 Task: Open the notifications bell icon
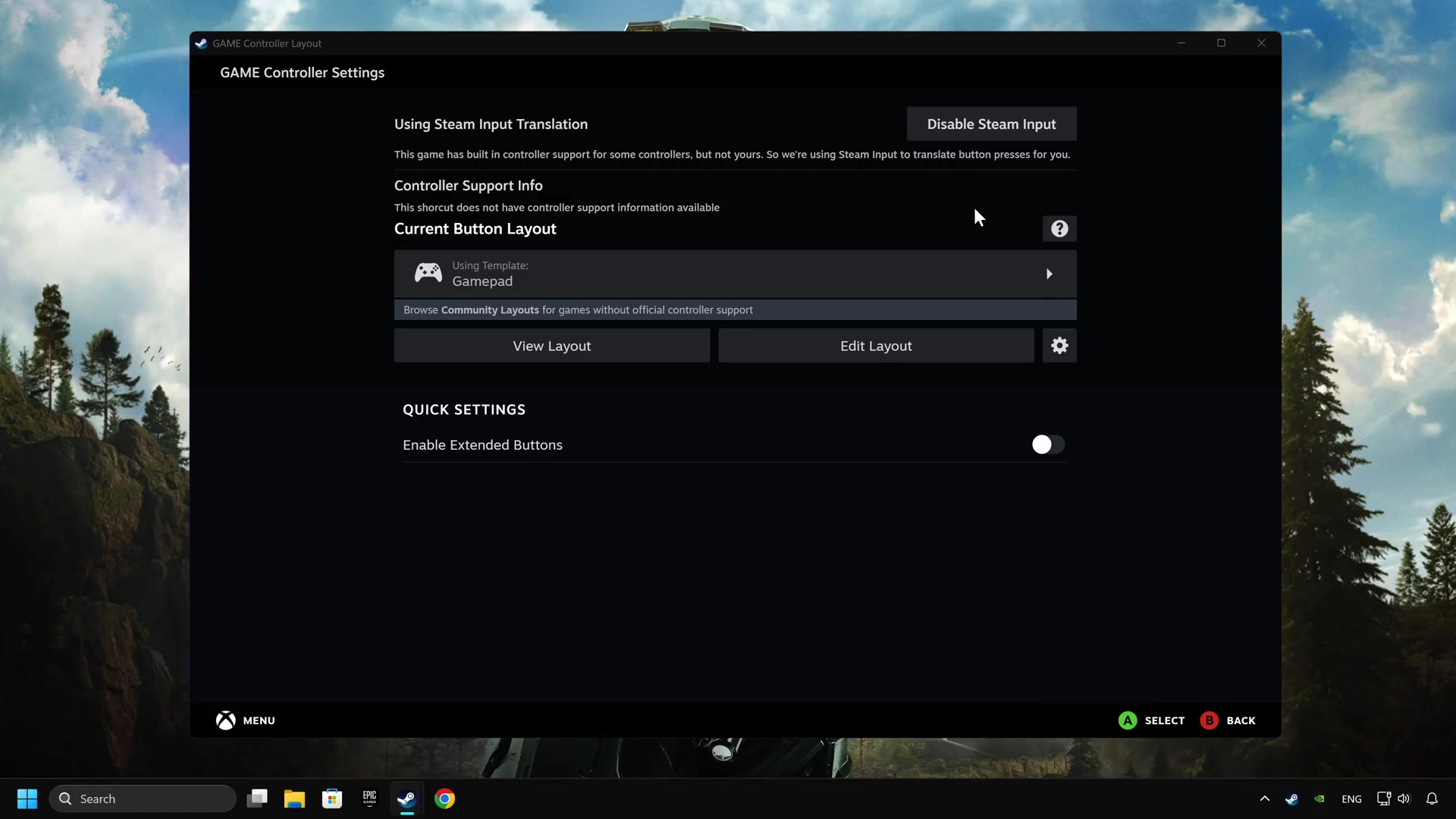[x=1432, y=799]
